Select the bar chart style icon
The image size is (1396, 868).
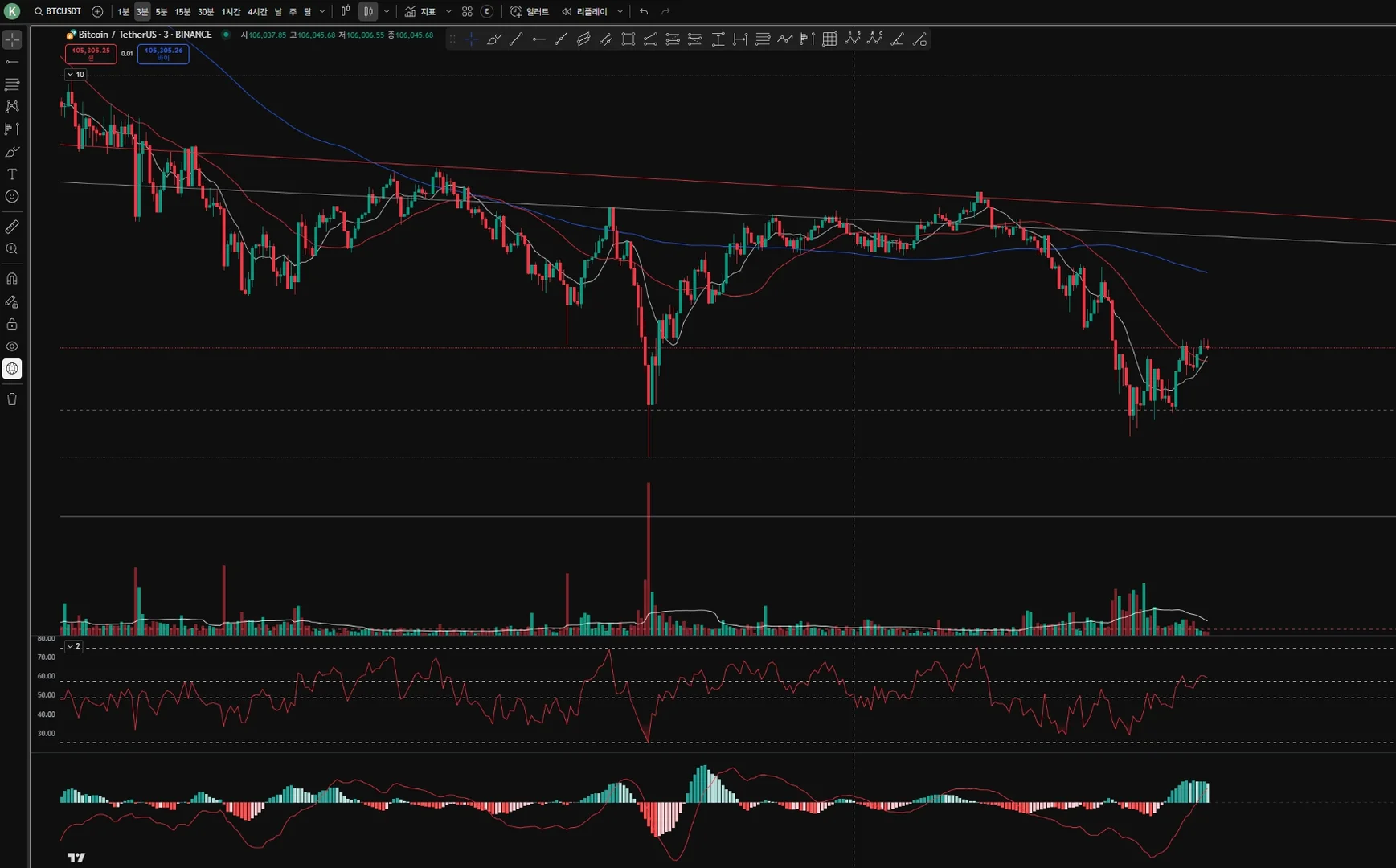point(346,11)
